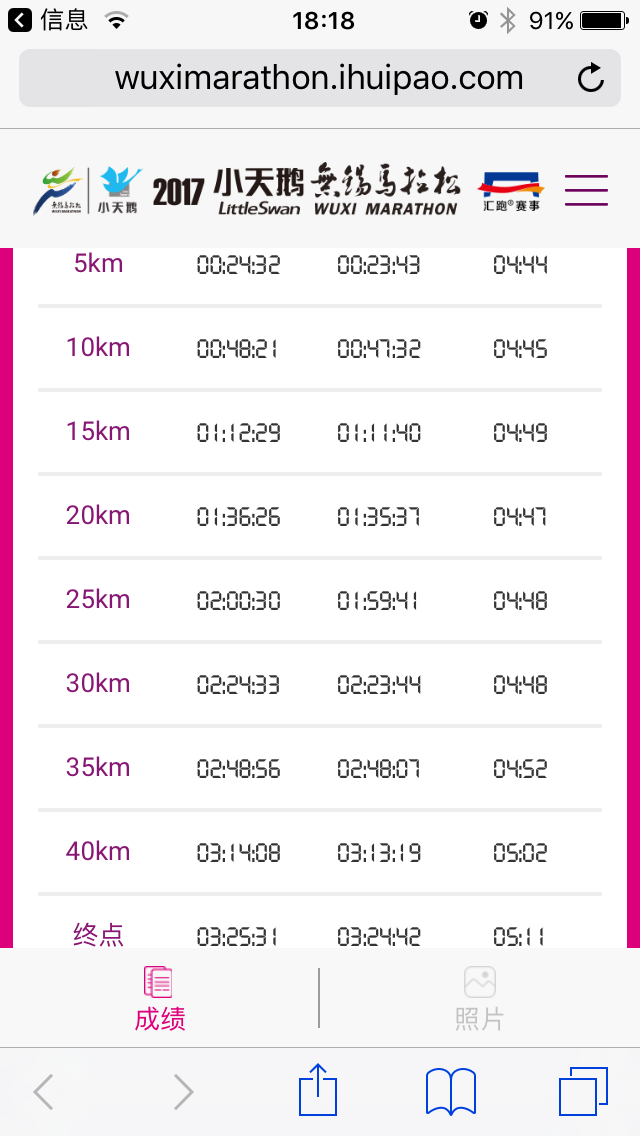The width and height of the screenshot is (640, 1136).
Task: Open the tabs overview icon
Action: tap(583, 1091)
